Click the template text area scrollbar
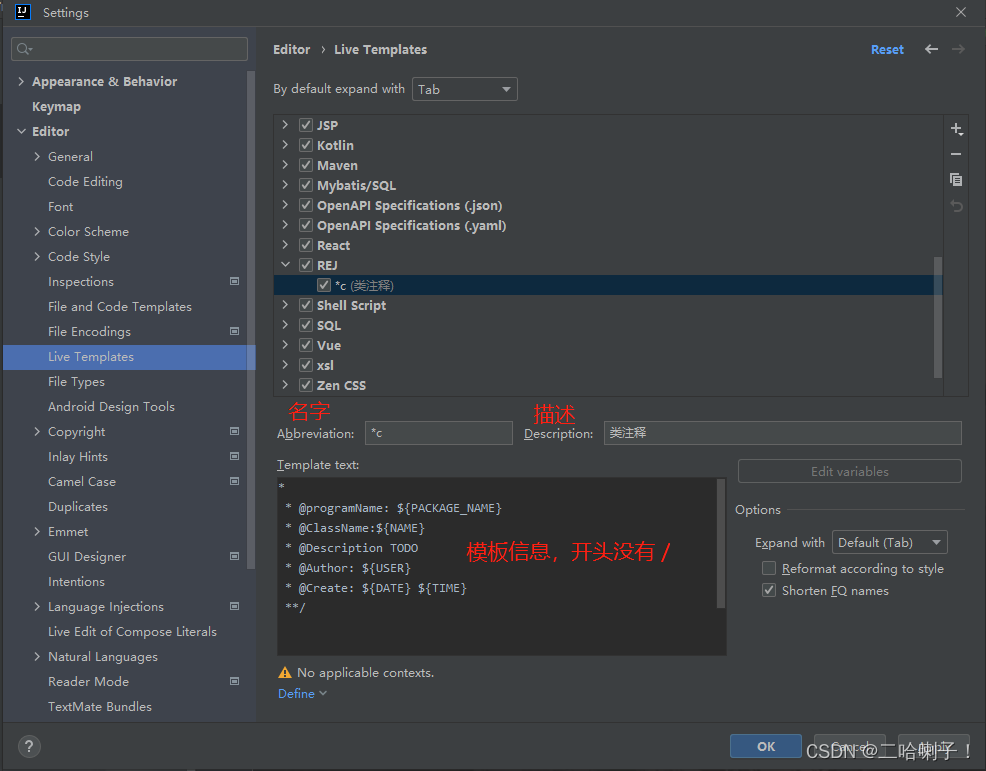 click(721, 544)
